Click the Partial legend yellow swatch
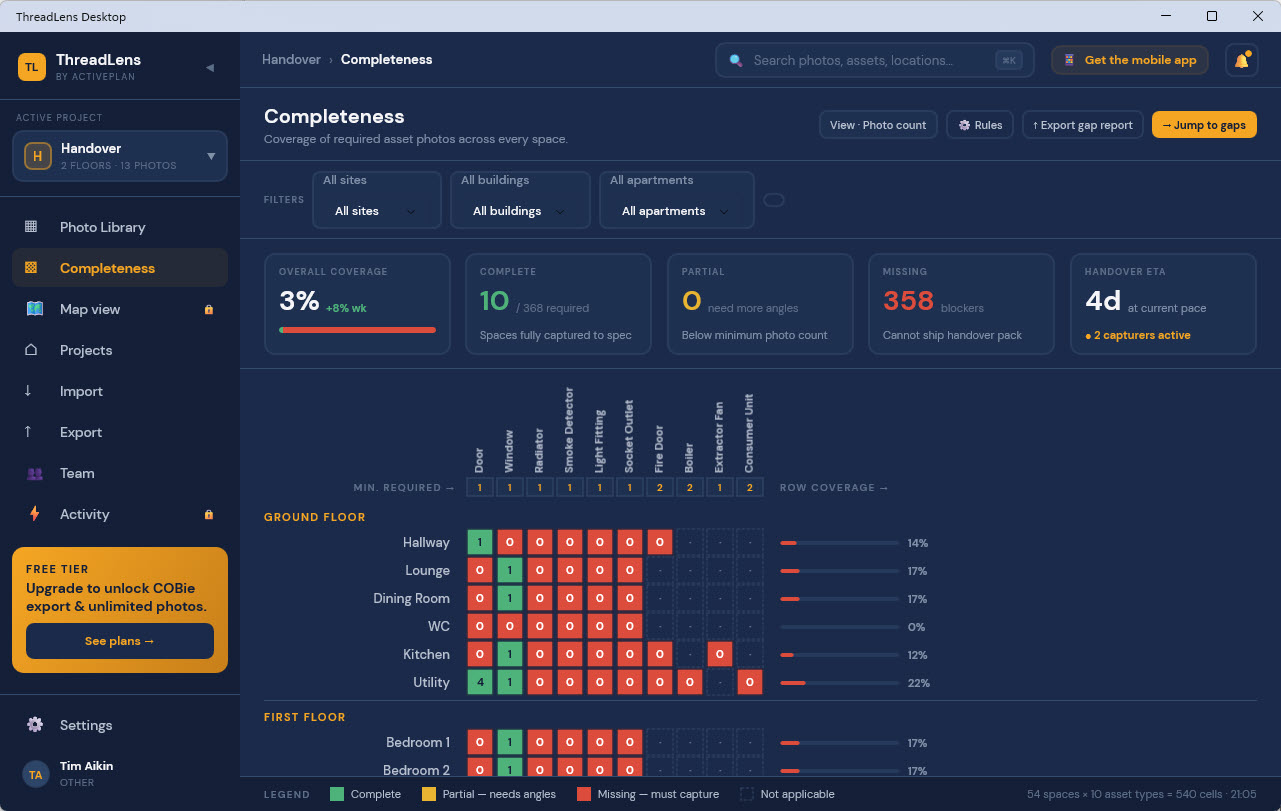Screen dimensions: 1281x811 pos(429,794)
